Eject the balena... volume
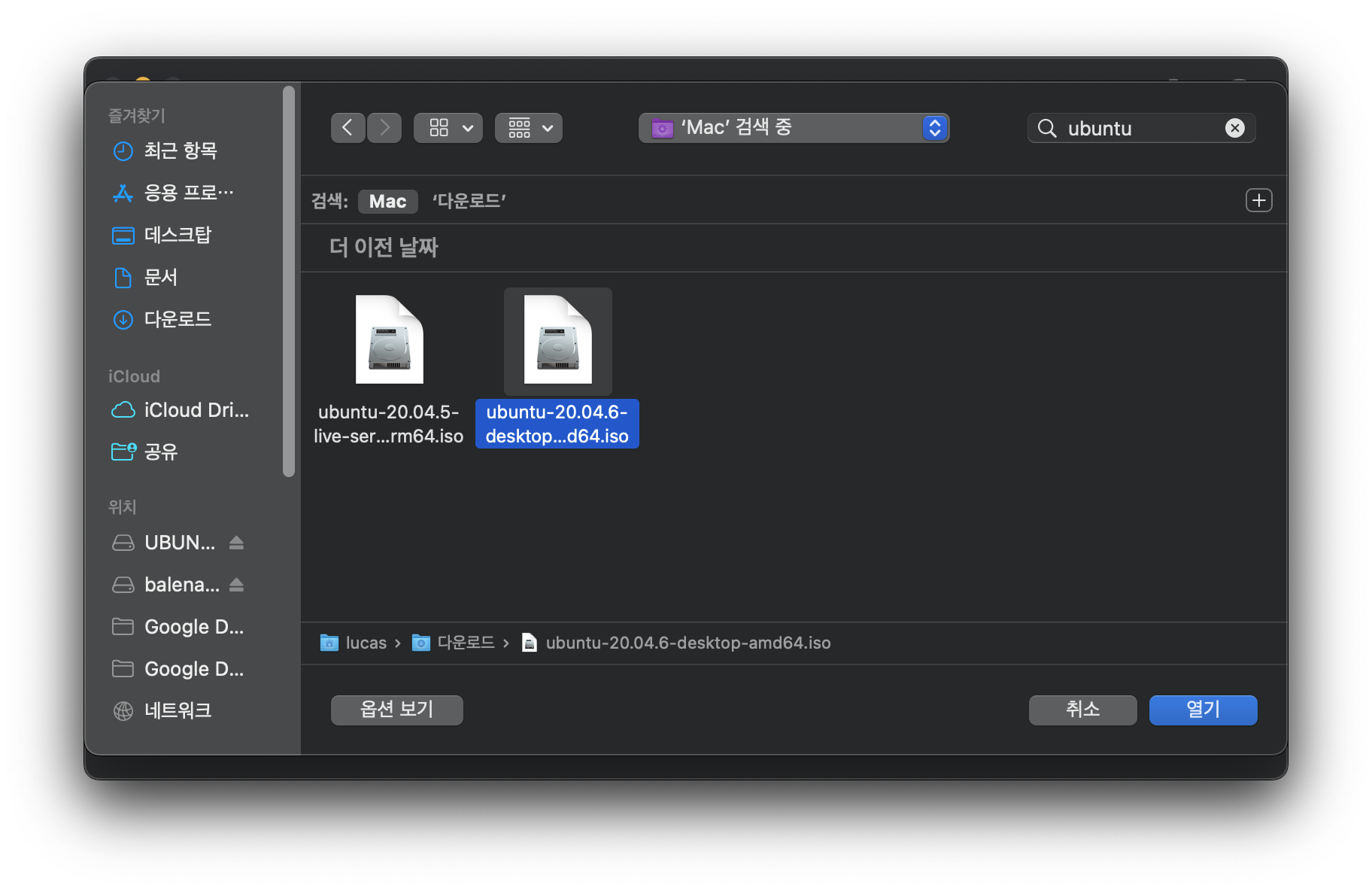 pyautogui.click(x=236, y=585)
